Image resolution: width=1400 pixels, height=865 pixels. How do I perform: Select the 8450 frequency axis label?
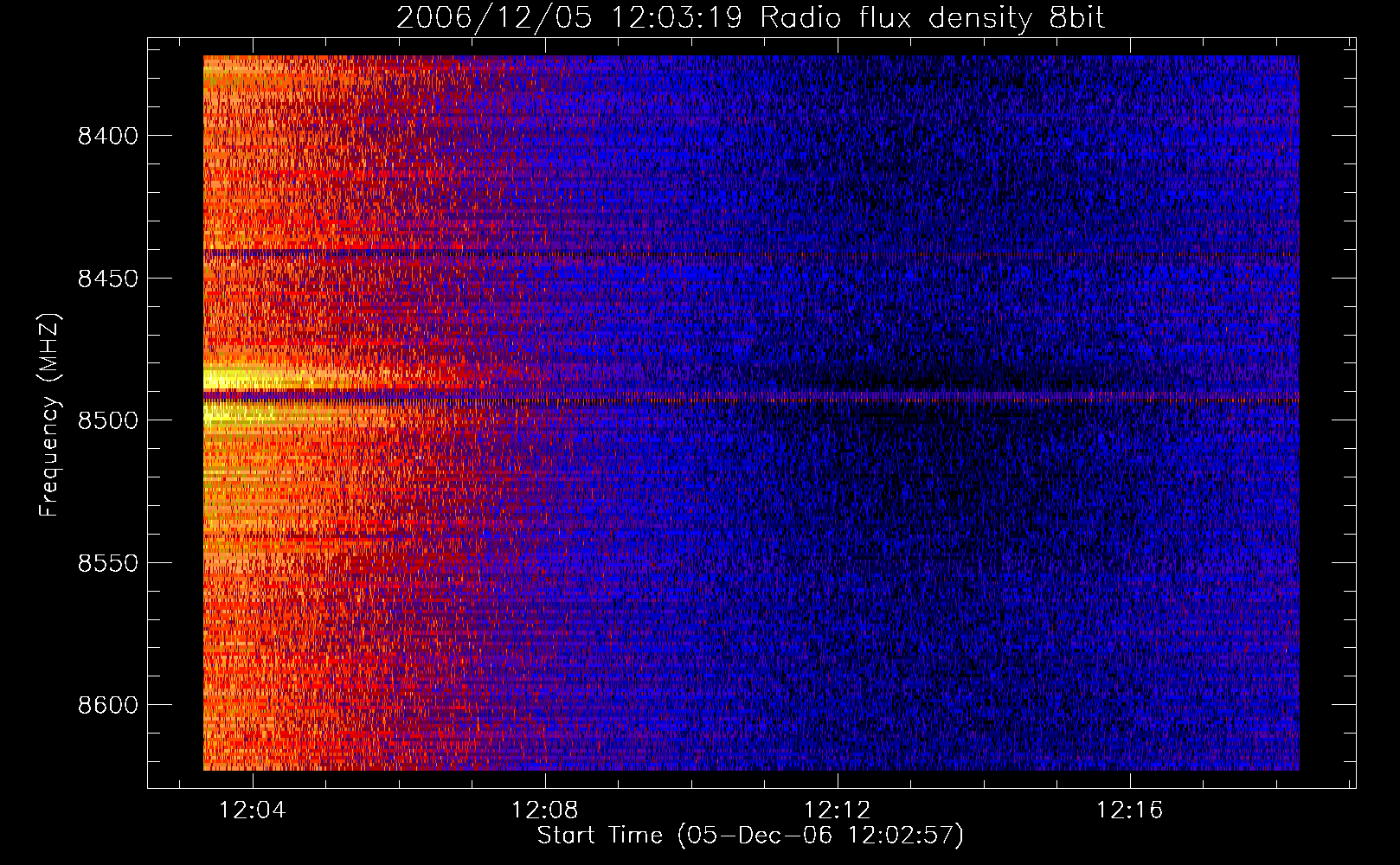pos(108,279)
